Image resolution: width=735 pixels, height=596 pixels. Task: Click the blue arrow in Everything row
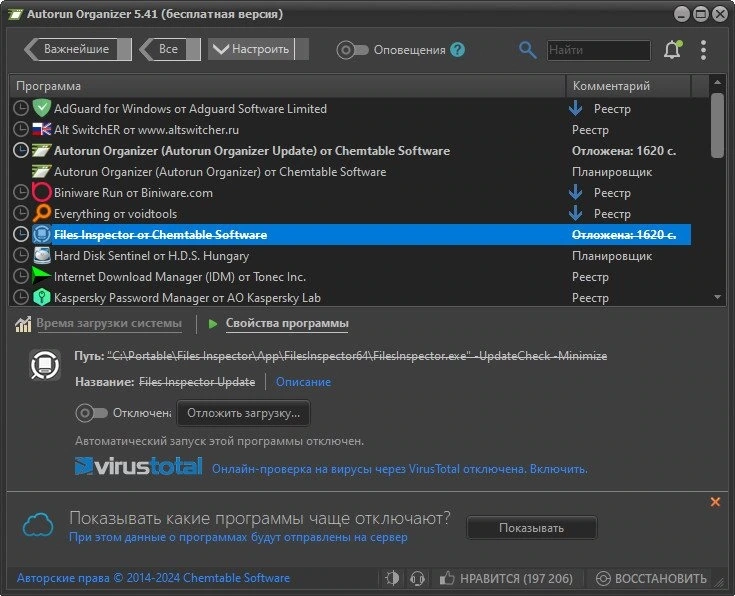coord(576,213)
